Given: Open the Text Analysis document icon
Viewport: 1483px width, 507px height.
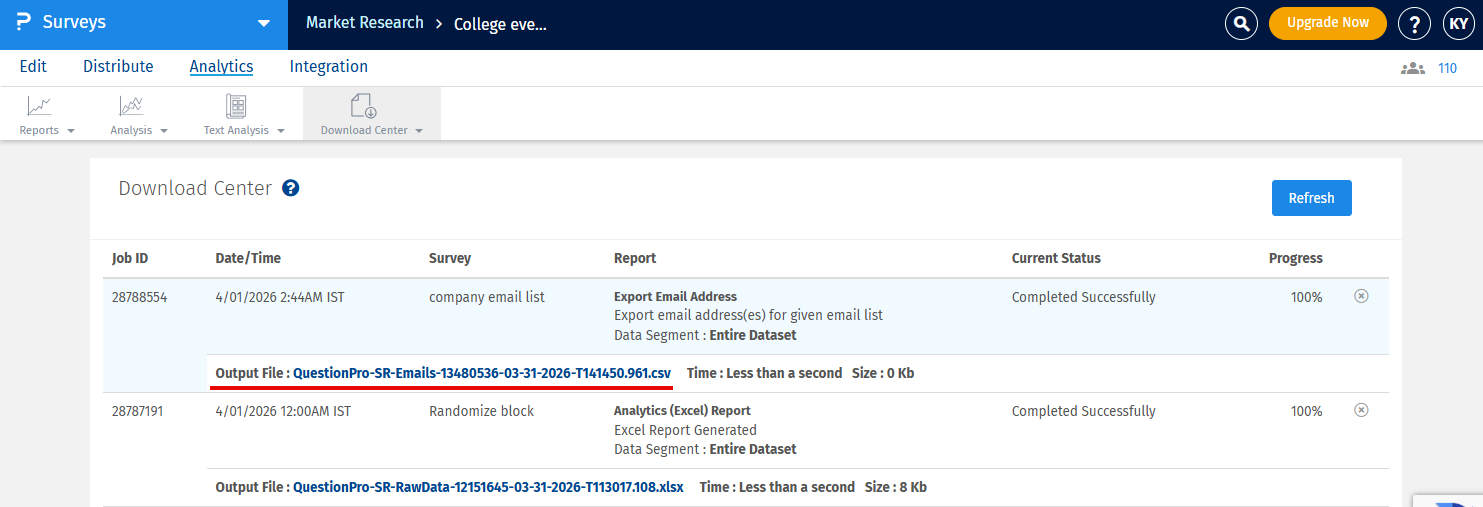Looking at the screenshot, I should pos(236,106).
